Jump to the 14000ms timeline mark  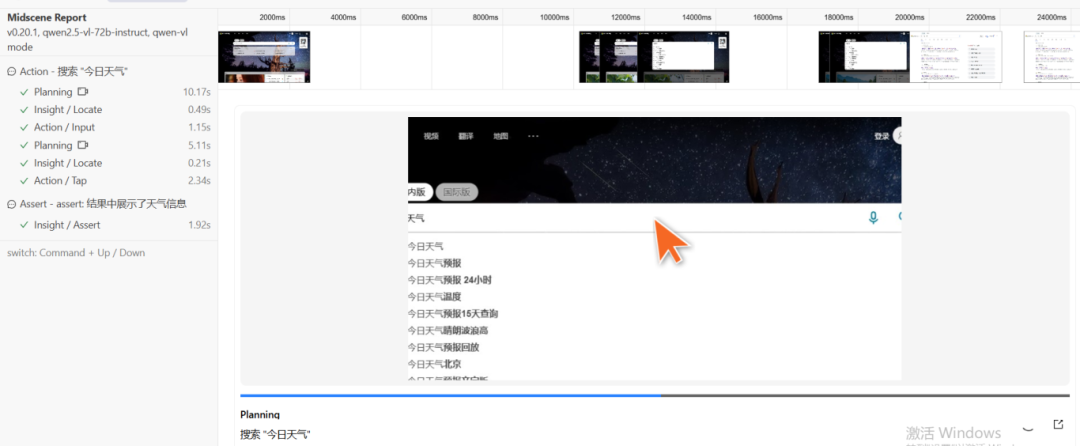pyautogui.click(x=696, y=17)
